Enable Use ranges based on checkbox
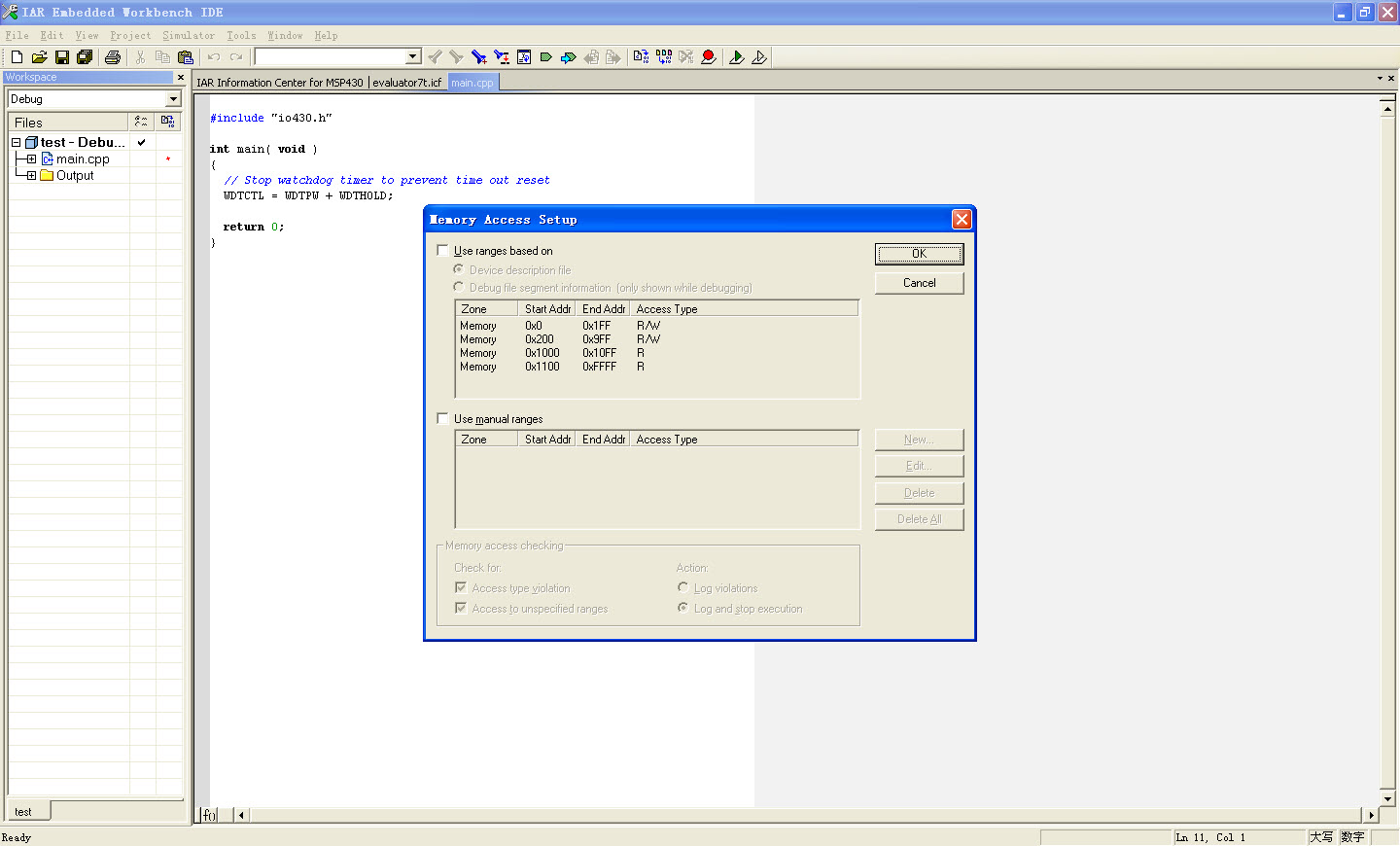The width and height of the screenshot is (1400, 846). pos(443,250)
